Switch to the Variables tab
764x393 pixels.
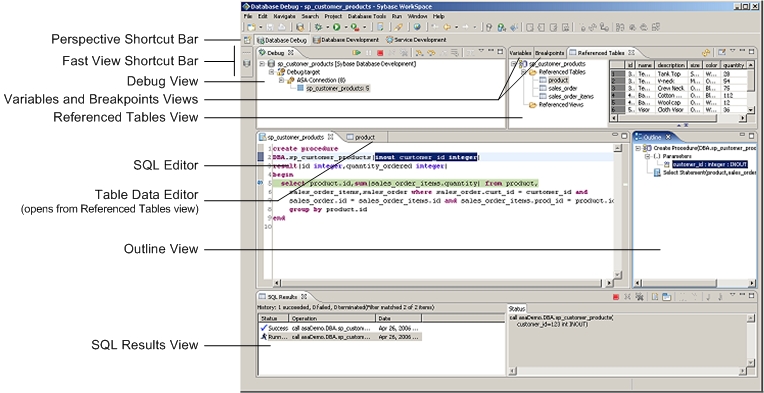(x=520, y=53)
